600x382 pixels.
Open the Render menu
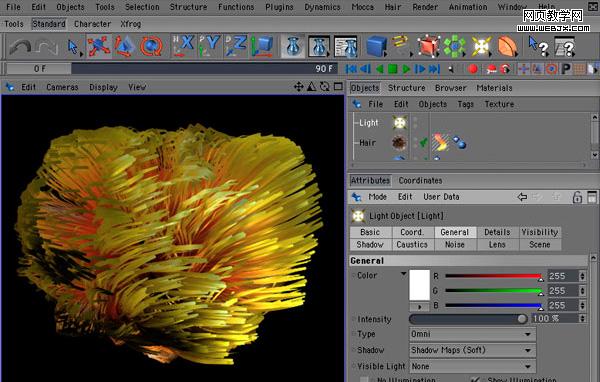point(425,7)
